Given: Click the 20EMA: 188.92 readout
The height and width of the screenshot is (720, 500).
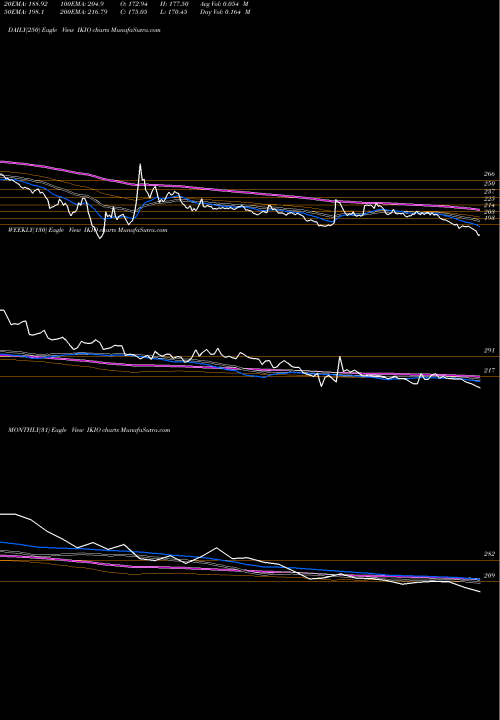Looking at the screenshot, I should tap(26, 4).
